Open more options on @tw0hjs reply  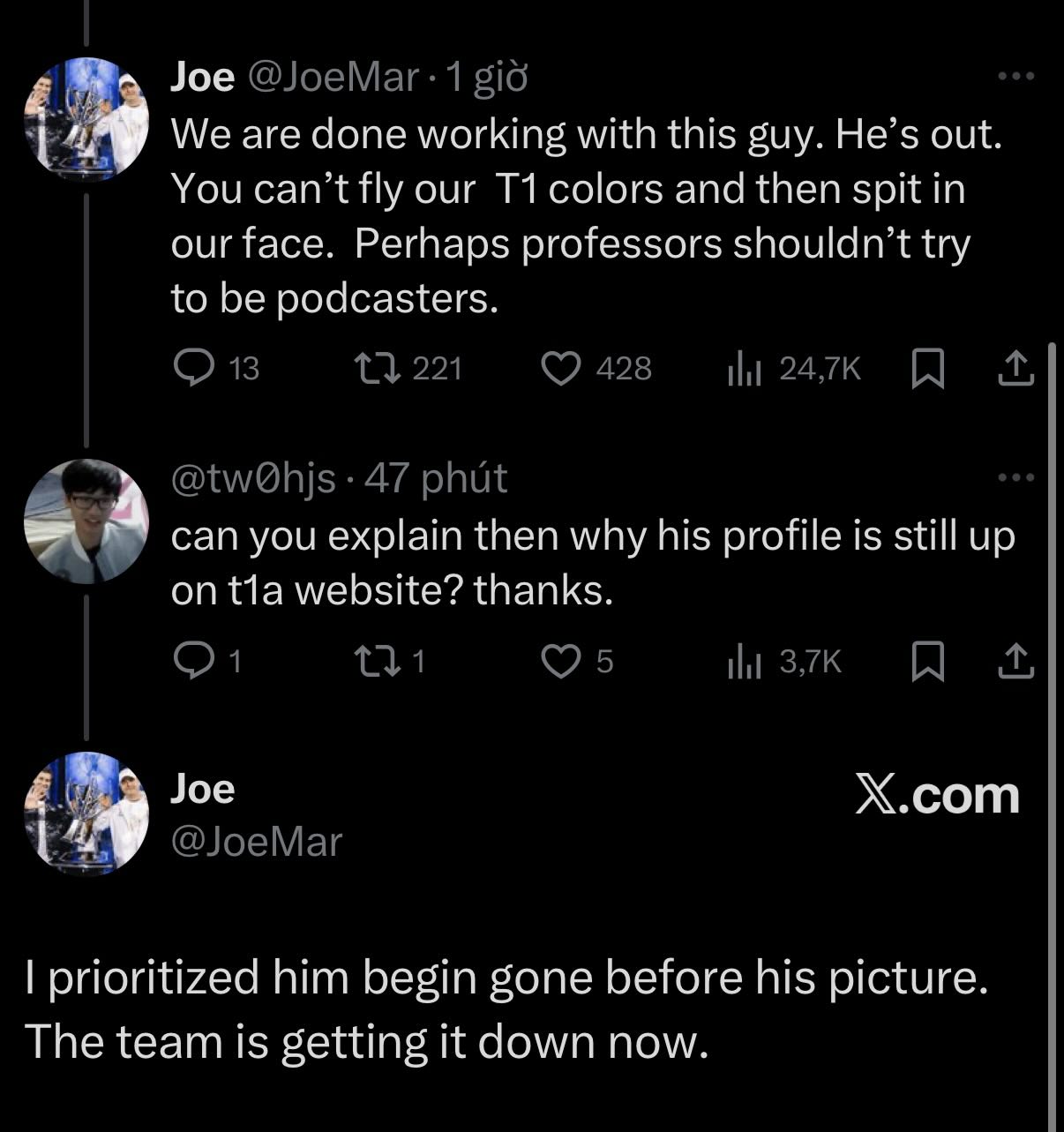(1015, 478)
